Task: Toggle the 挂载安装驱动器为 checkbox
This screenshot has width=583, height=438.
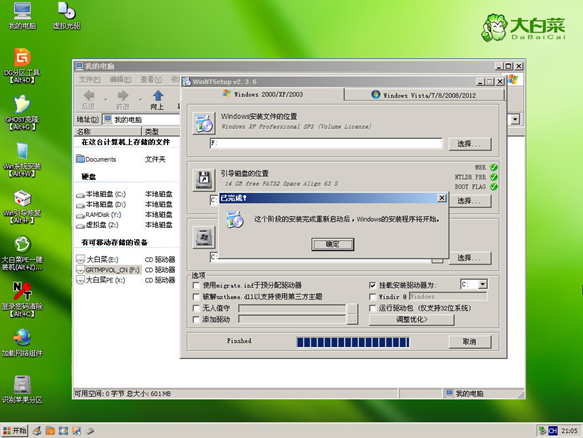Action: (373, 285)
